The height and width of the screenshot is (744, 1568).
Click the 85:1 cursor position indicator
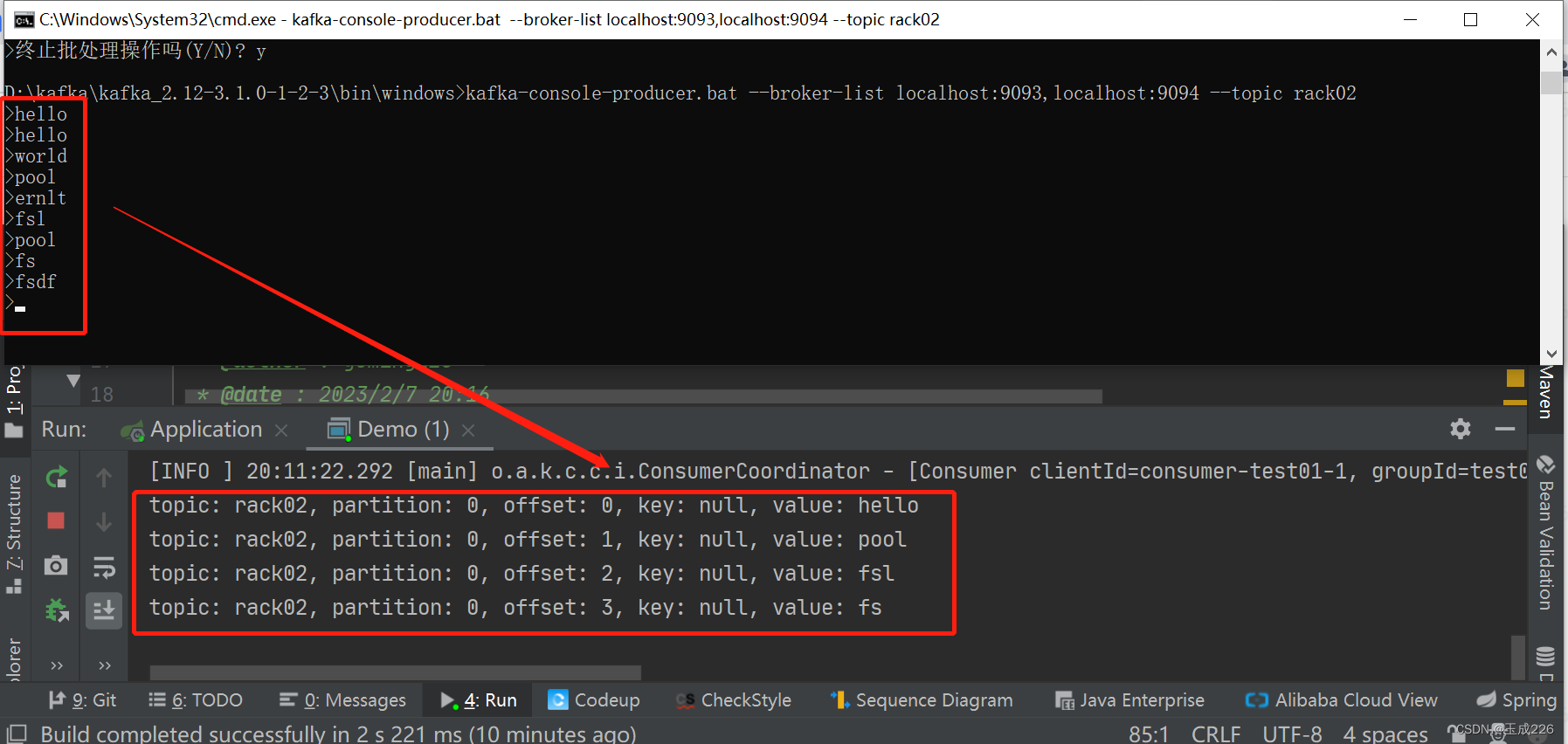coord(1149,734)
